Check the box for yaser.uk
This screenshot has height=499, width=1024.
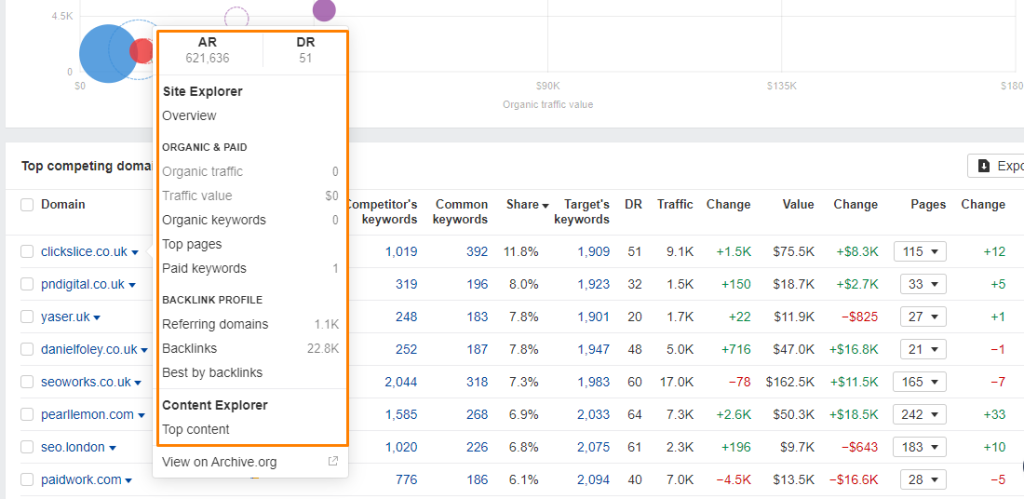coord(27,317)
